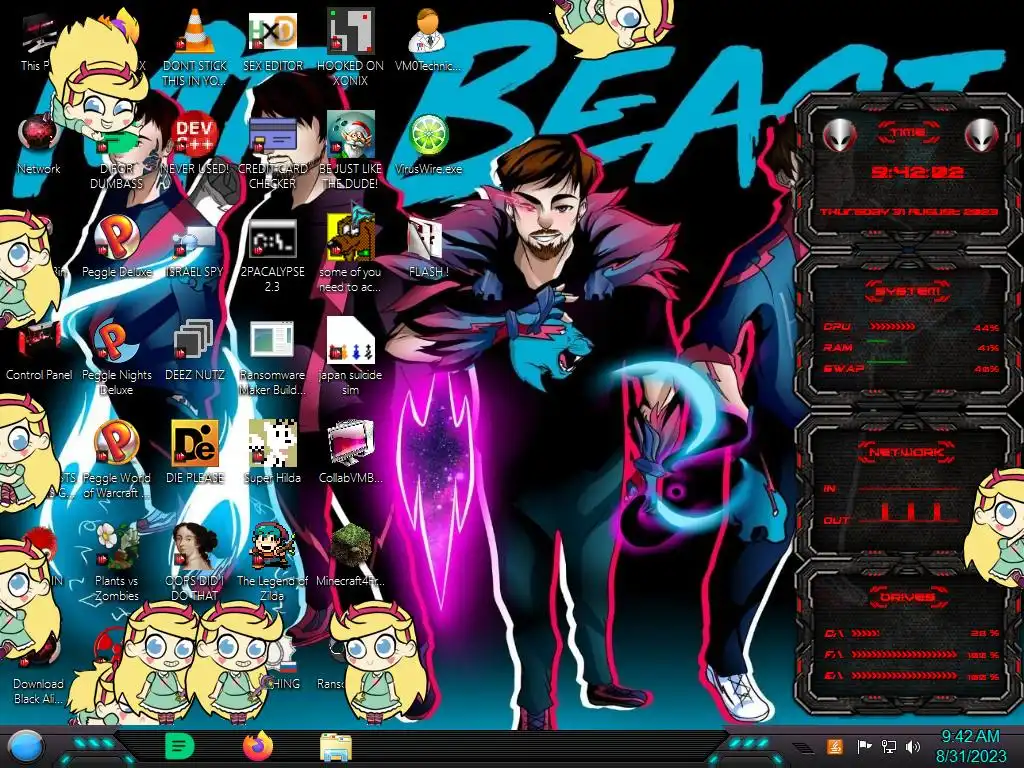The width and height of the screenshot is (1024, 768).
Task: Launch VirusWire.exe lime icon
Action: [428, 135]
